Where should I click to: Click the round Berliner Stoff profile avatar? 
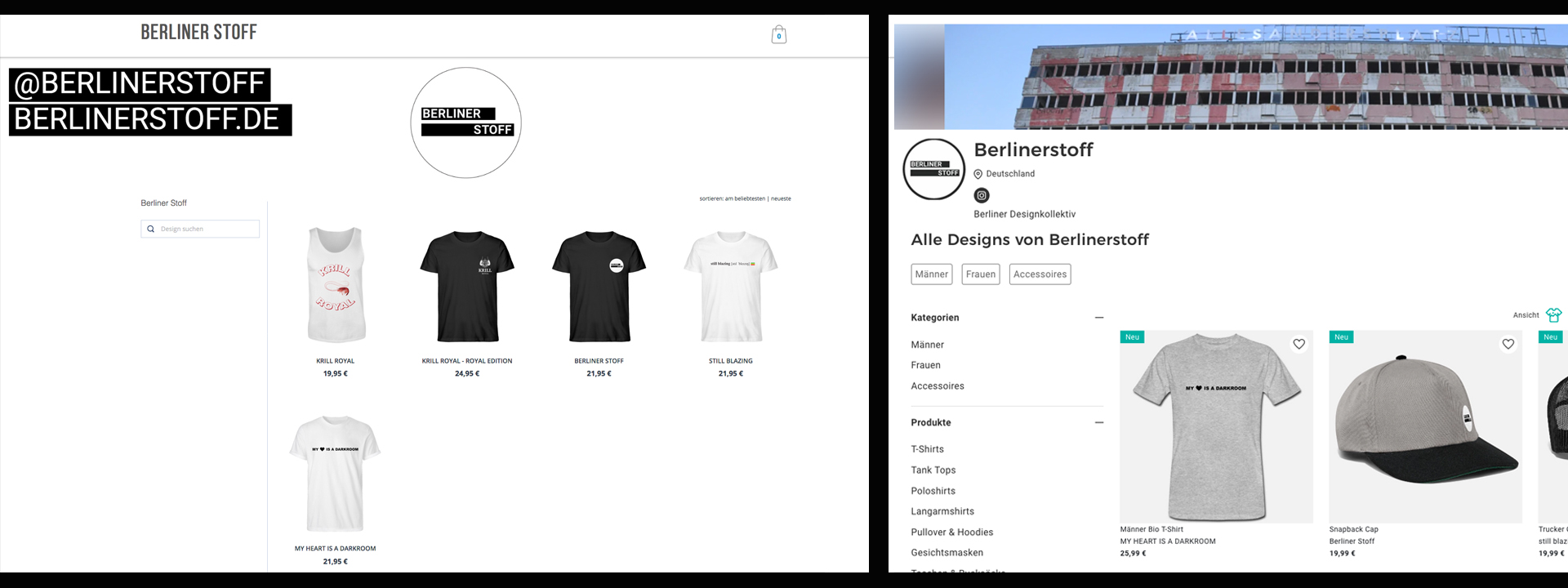pyautogui.click(x=934, y=168)
